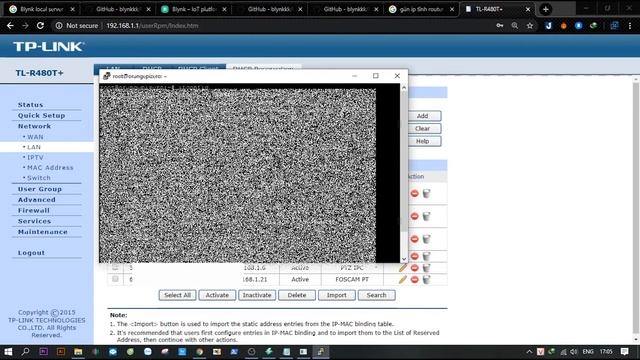The image size is (640, 360).
Task: Switch to the gán ip tĩnh router tab
Action: click(x=421, y=9)
